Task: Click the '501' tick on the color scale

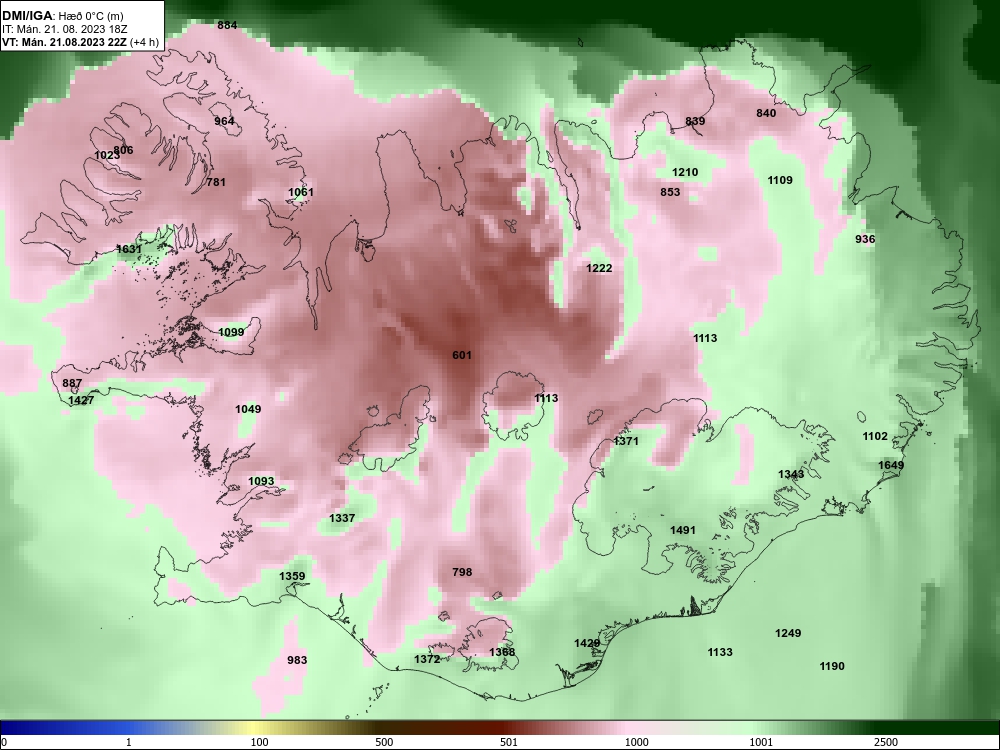Action: point(508,742)
